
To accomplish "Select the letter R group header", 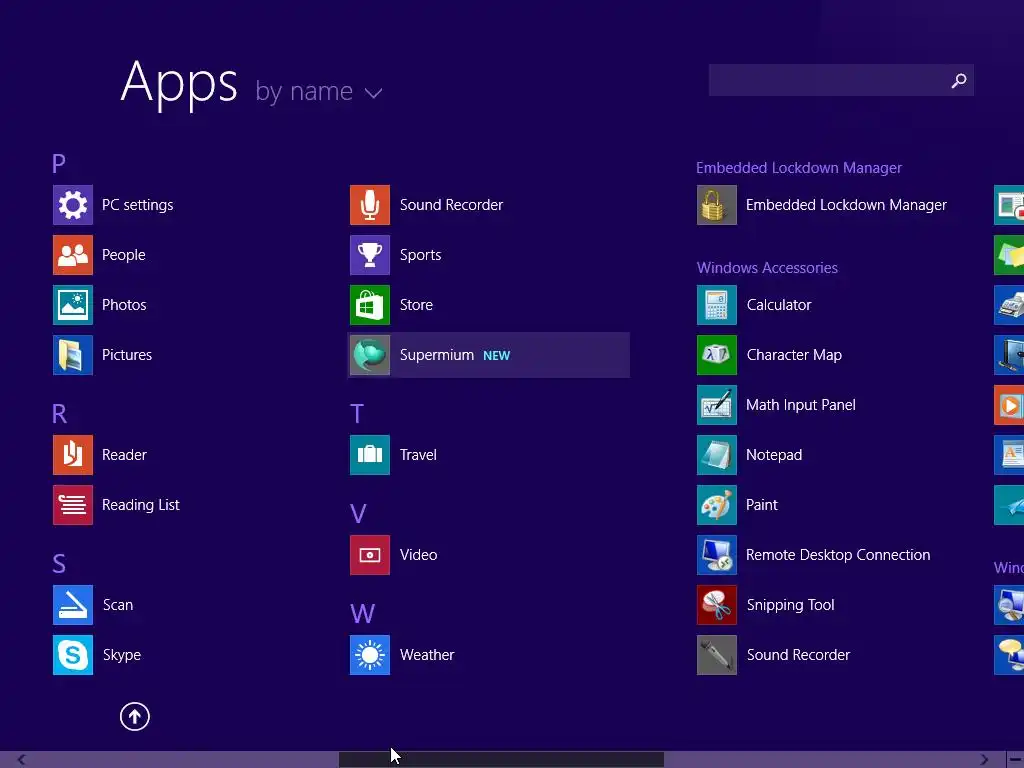I will 59,413.
